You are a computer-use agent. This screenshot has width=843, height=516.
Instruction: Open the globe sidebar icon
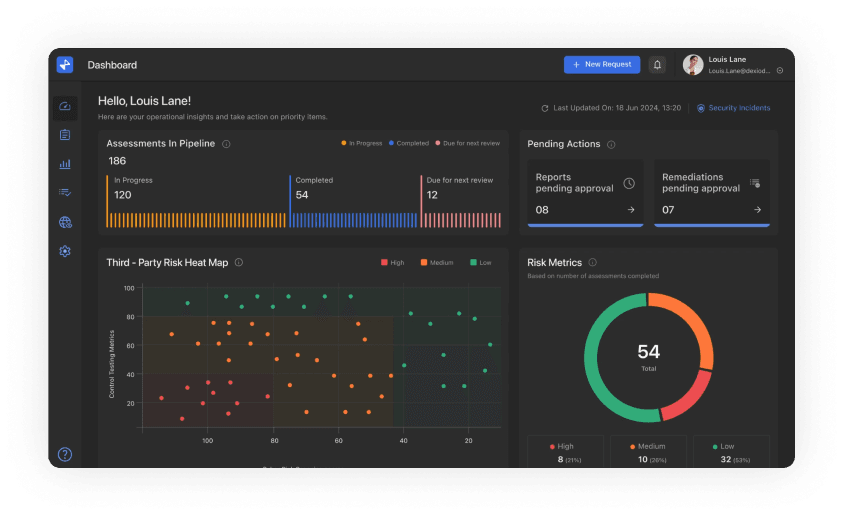[65, 222]
